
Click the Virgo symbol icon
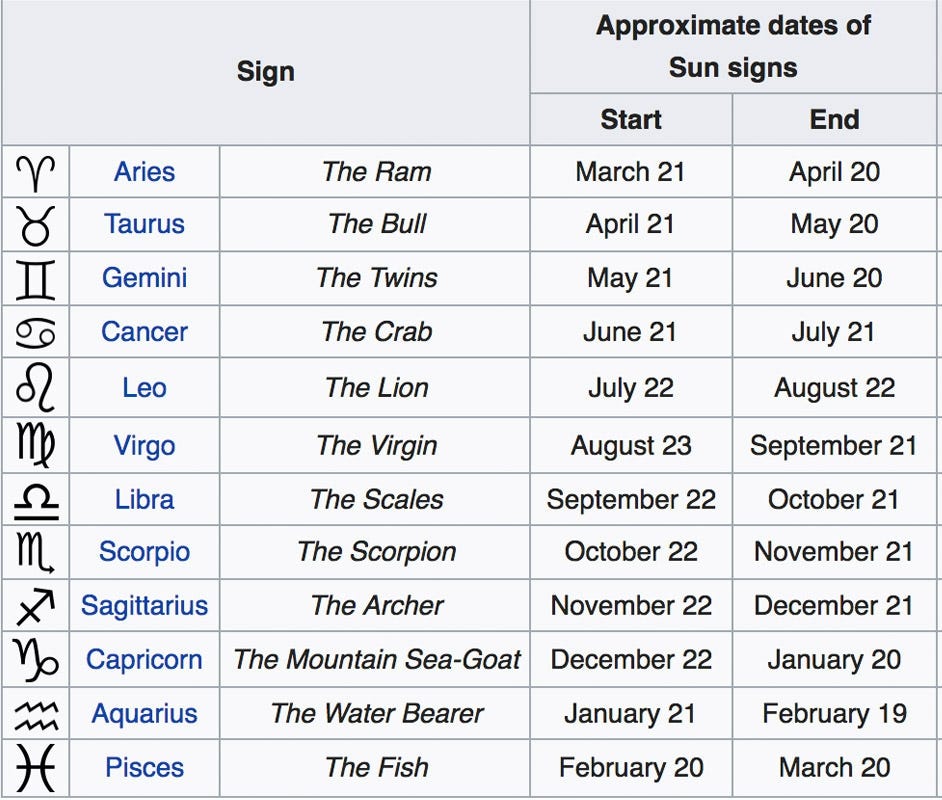pyautogui.click(x=35, y=445)
